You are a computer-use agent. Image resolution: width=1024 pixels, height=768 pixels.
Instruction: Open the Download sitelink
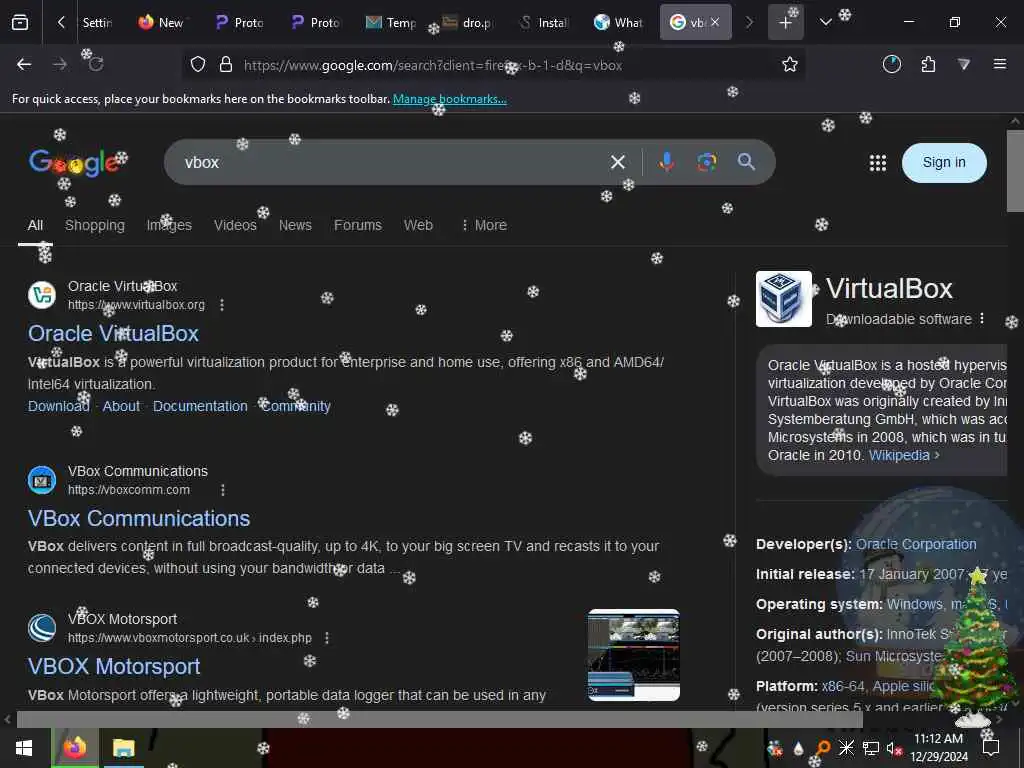[x=58, y=406]
